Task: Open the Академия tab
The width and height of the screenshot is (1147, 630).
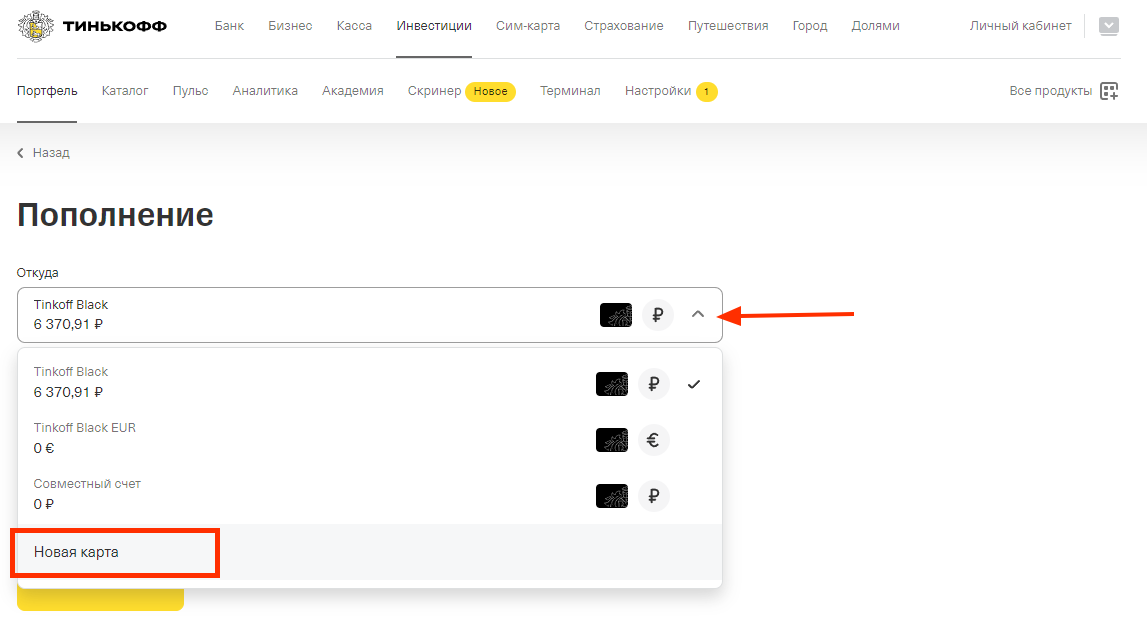Action: point(353,91)
